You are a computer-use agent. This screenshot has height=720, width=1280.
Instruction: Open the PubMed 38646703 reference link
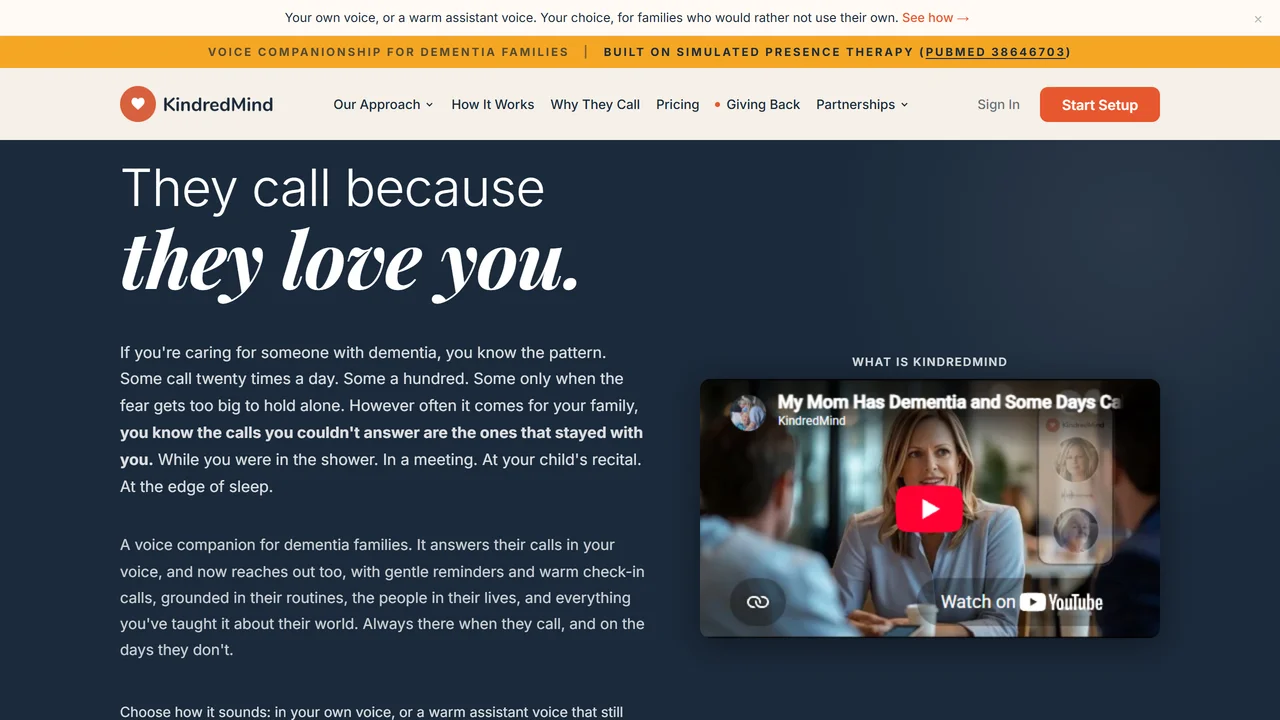[x=995, y=52]
